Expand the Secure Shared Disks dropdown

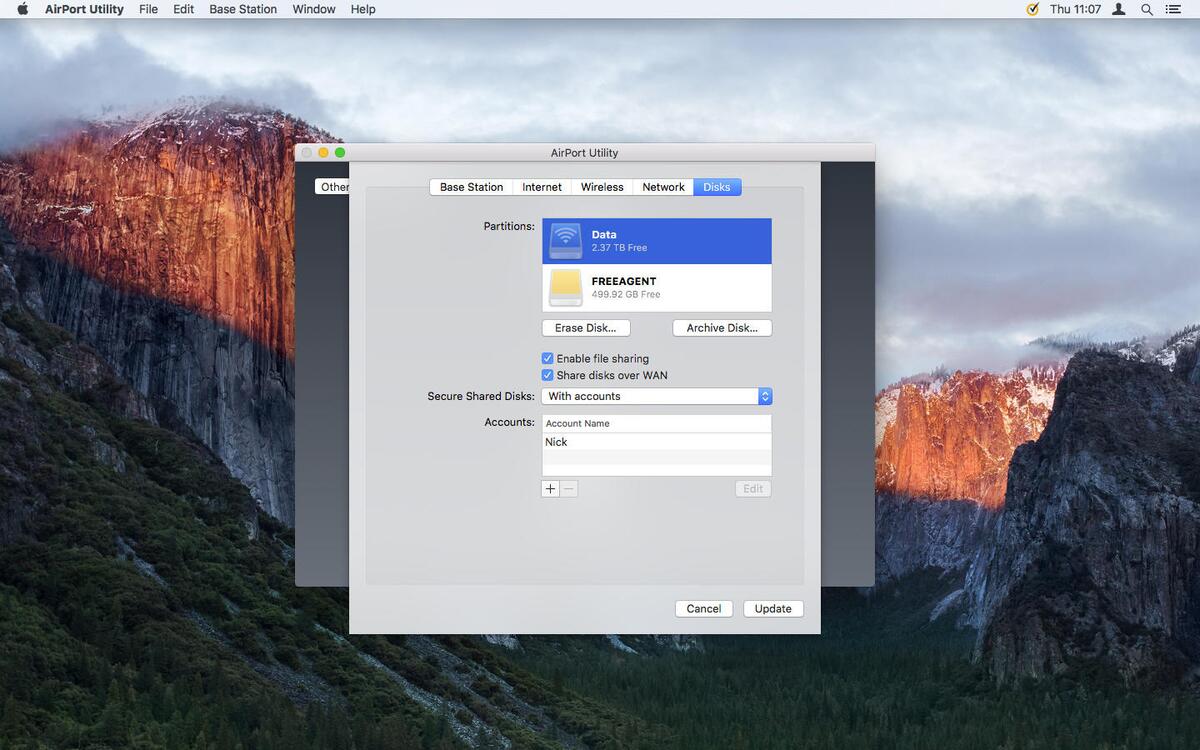[x=764, y=396]
